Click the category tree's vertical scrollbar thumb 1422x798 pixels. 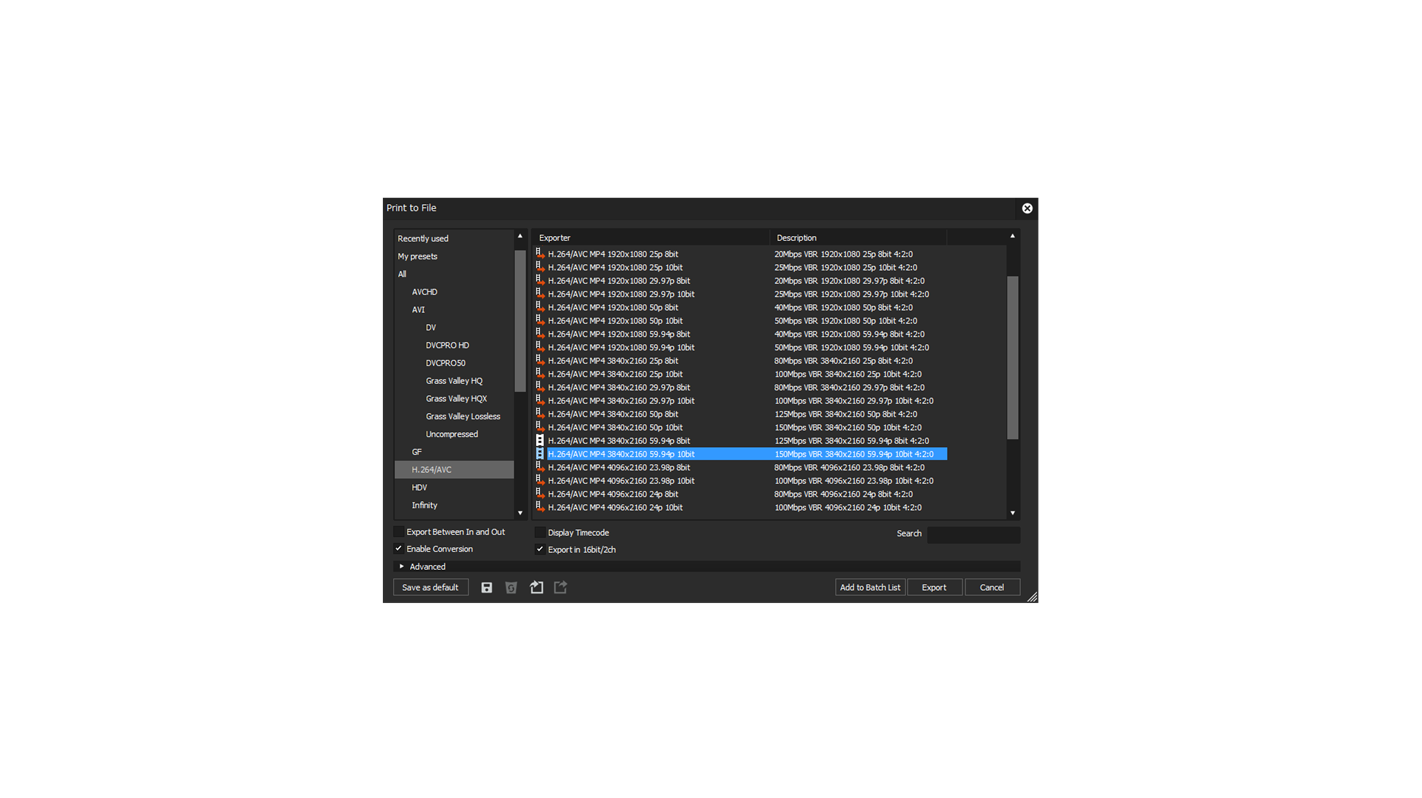pos(520,320)
